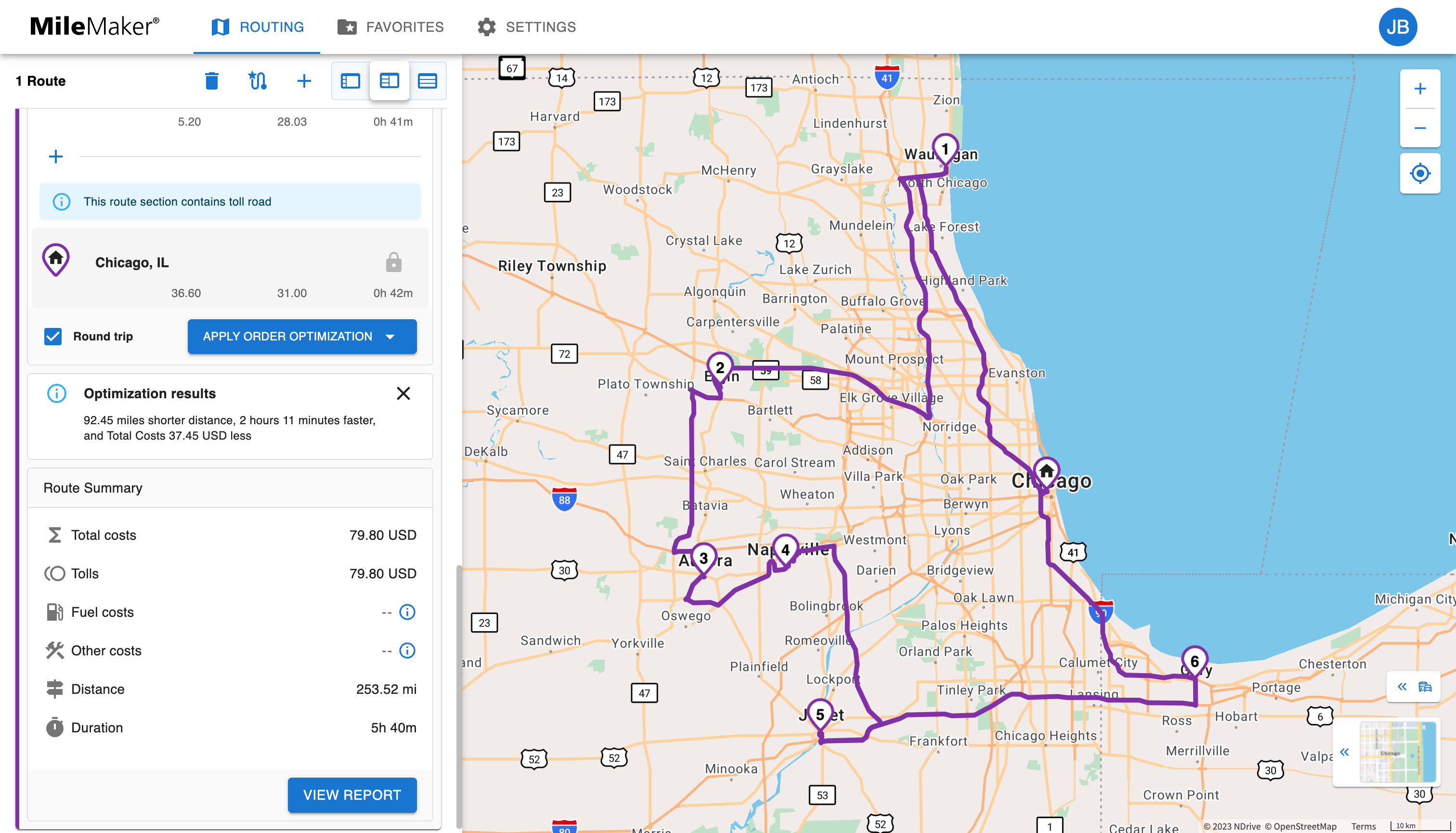Select stop marker 2 at Elgin

[720, 368]
